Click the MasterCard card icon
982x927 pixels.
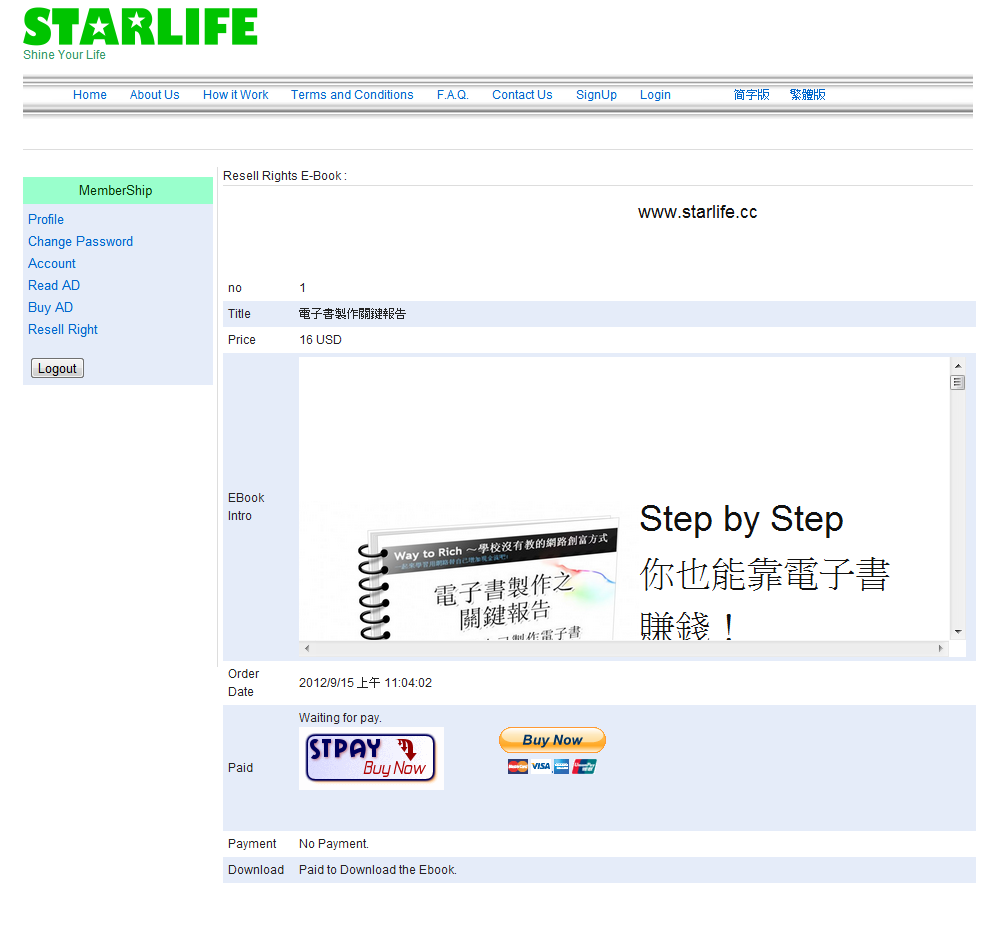click(x=518, y=766)
